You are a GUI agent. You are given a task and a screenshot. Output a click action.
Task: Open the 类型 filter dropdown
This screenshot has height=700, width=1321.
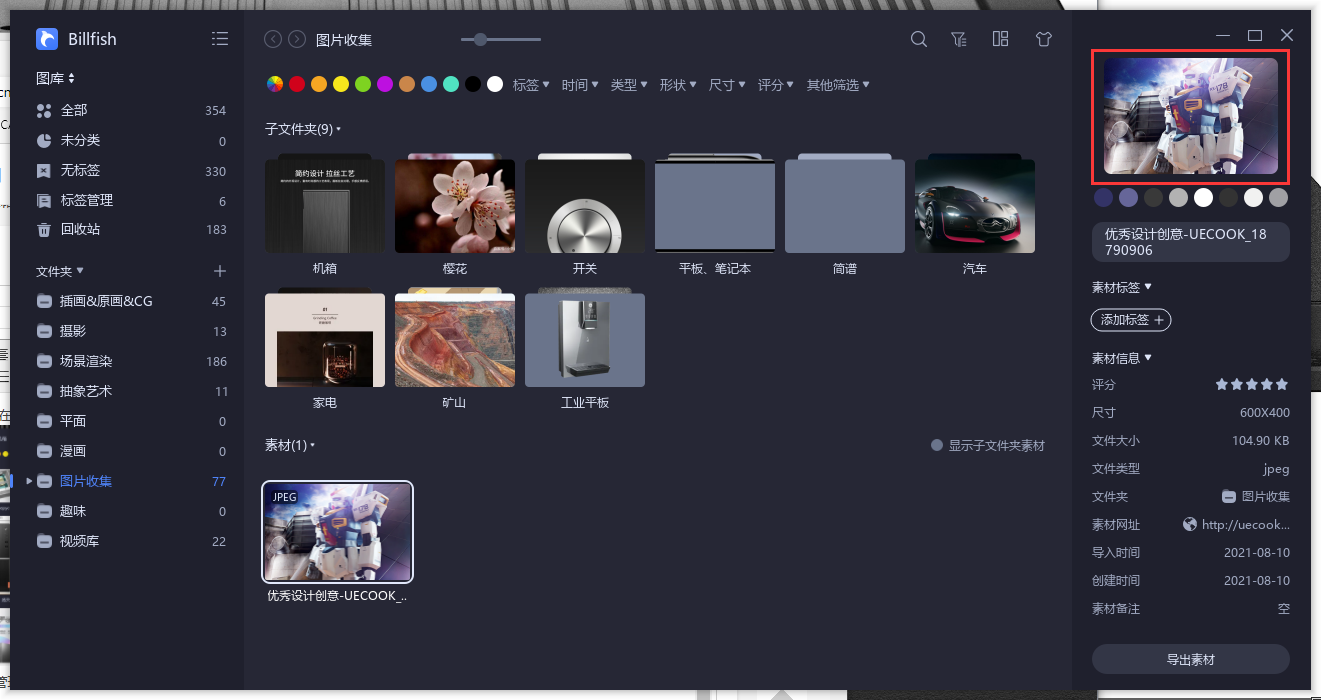[x=629, y=85]
